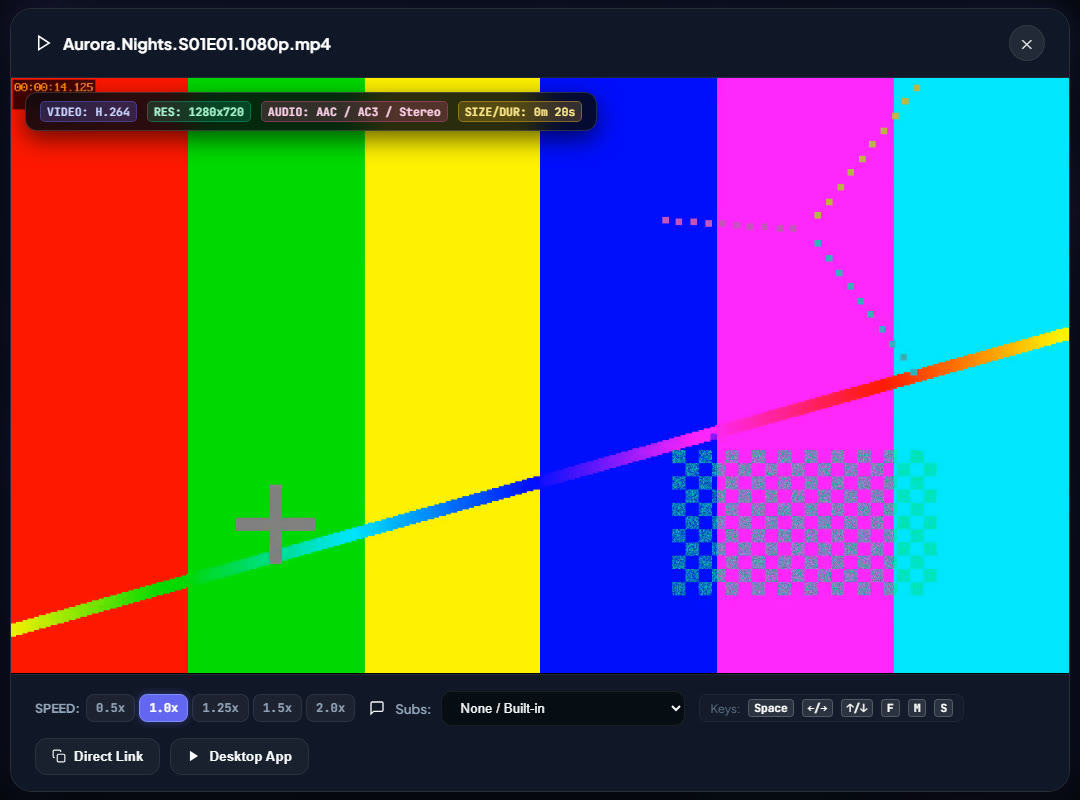Click the Space key hint
The height and width of the screenshot is (800, 1080).
click(x=771, y=708)
